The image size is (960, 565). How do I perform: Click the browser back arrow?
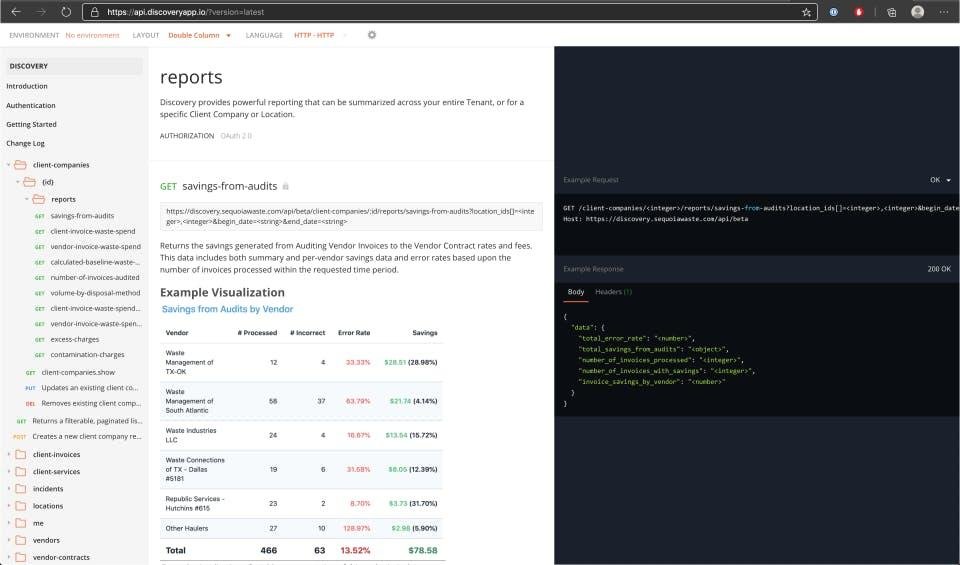coord(16,12)
